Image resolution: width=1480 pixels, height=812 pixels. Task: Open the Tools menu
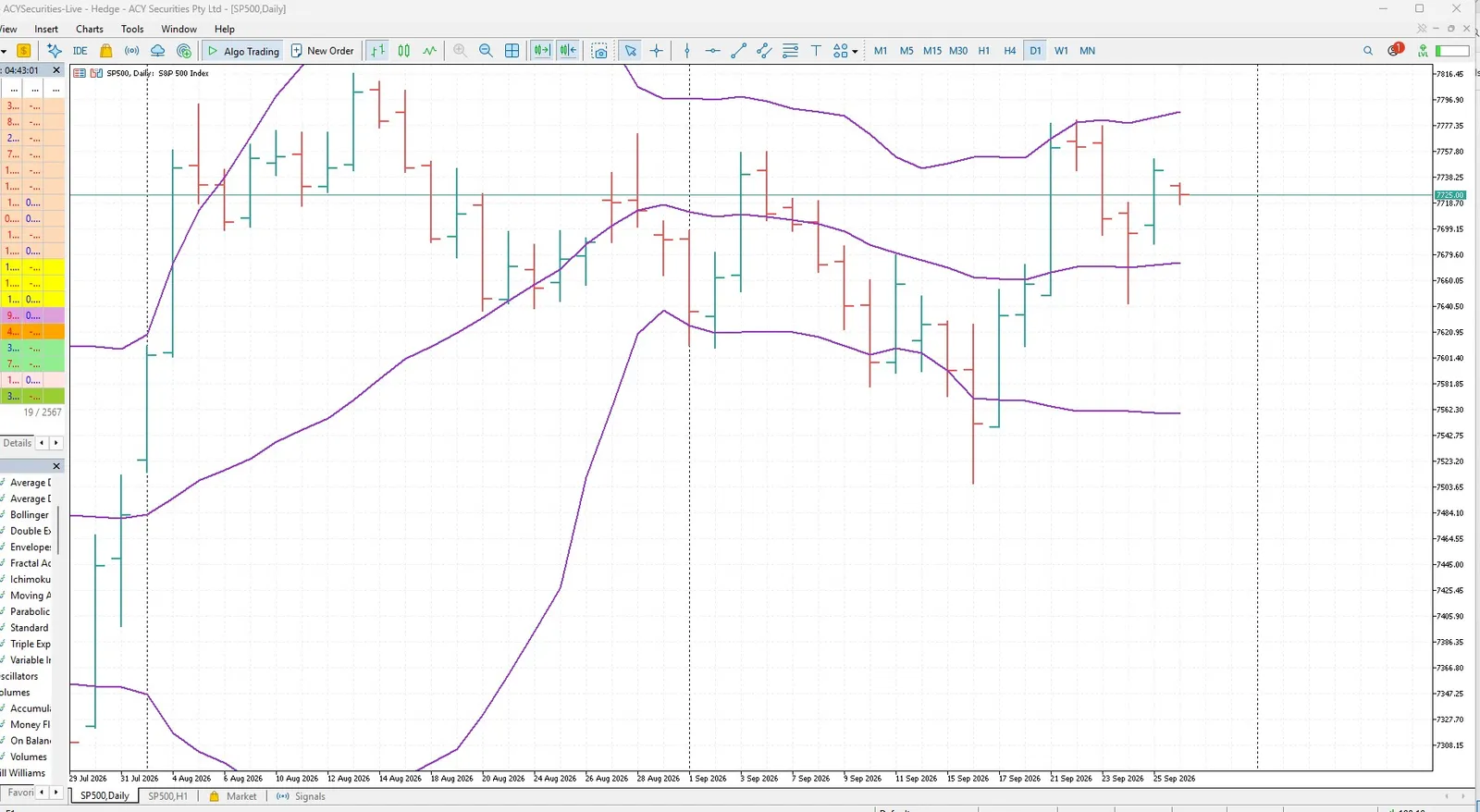[132, 29]
